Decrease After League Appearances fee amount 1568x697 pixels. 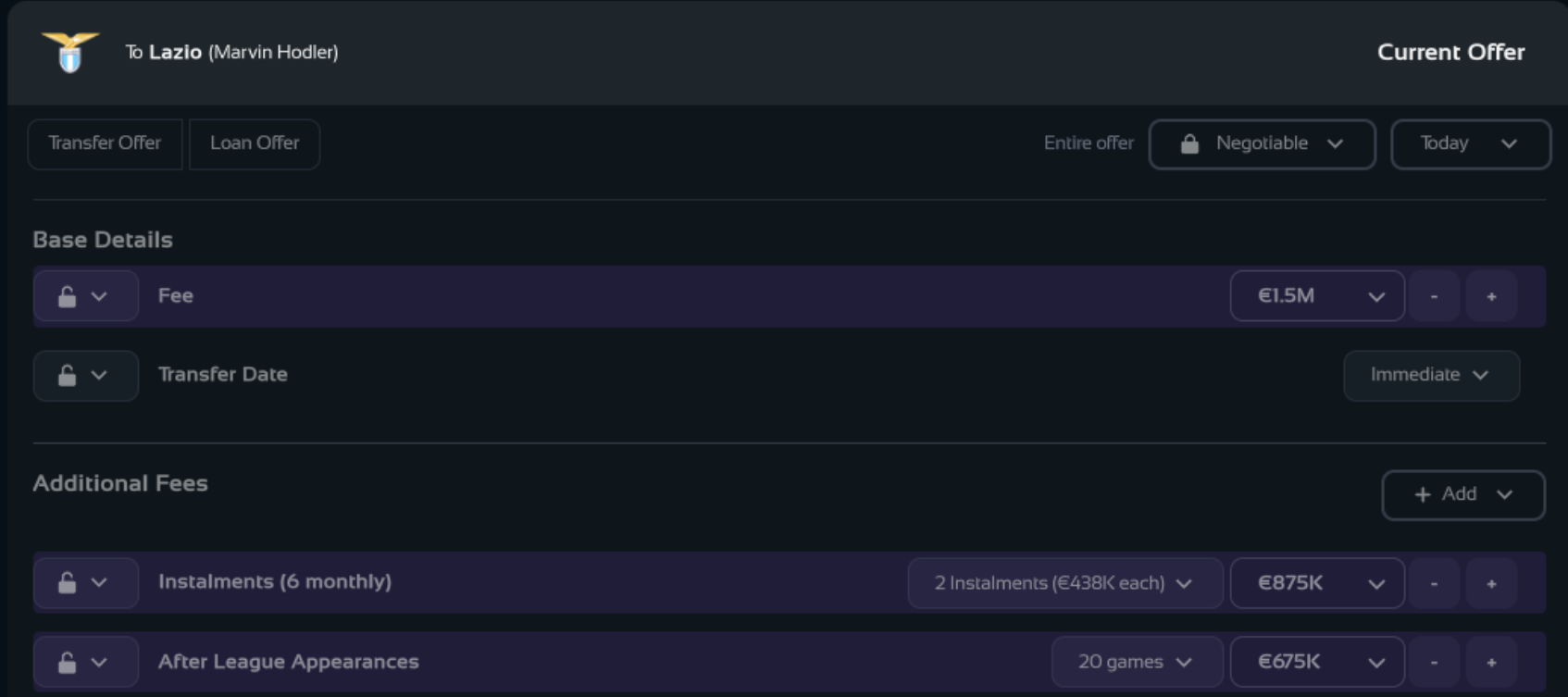pyautogui.click(x=1434, y=662)
